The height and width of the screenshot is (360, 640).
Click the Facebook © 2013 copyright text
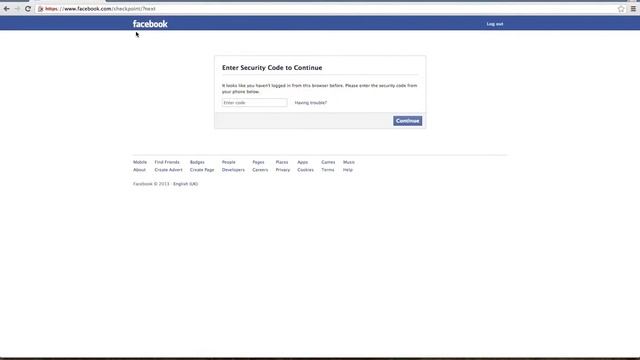click(151, 184)
